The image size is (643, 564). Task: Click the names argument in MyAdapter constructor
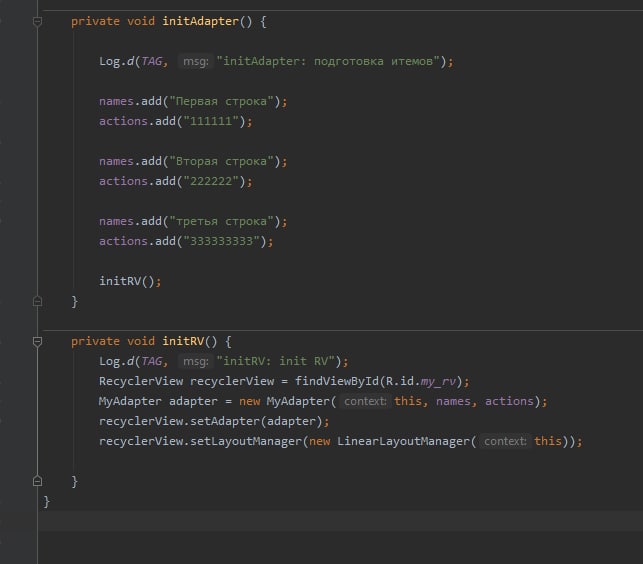pyautogui.click(x=453, y=401)
